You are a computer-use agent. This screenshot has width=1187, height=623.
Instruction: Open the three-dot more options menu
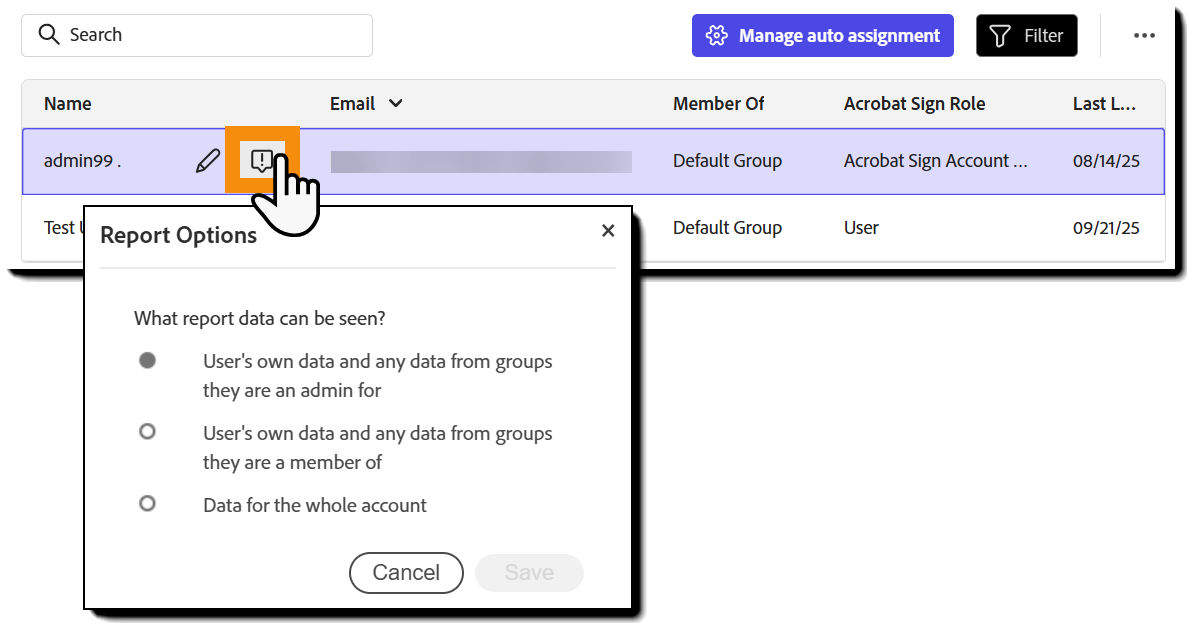click(x=1144, y=36)
